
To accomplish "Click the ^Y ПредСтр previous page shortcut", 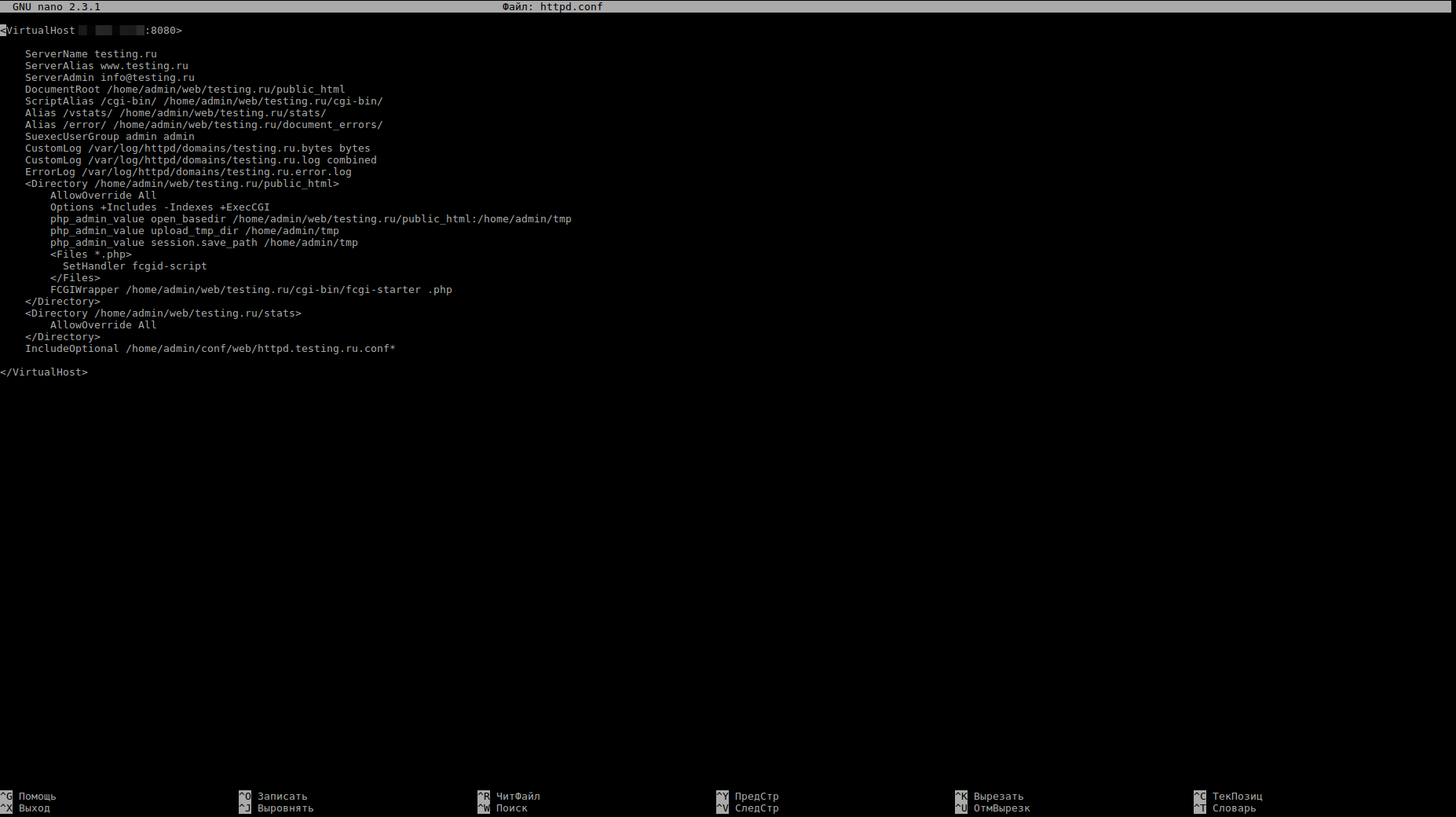I will pos(748,796).
